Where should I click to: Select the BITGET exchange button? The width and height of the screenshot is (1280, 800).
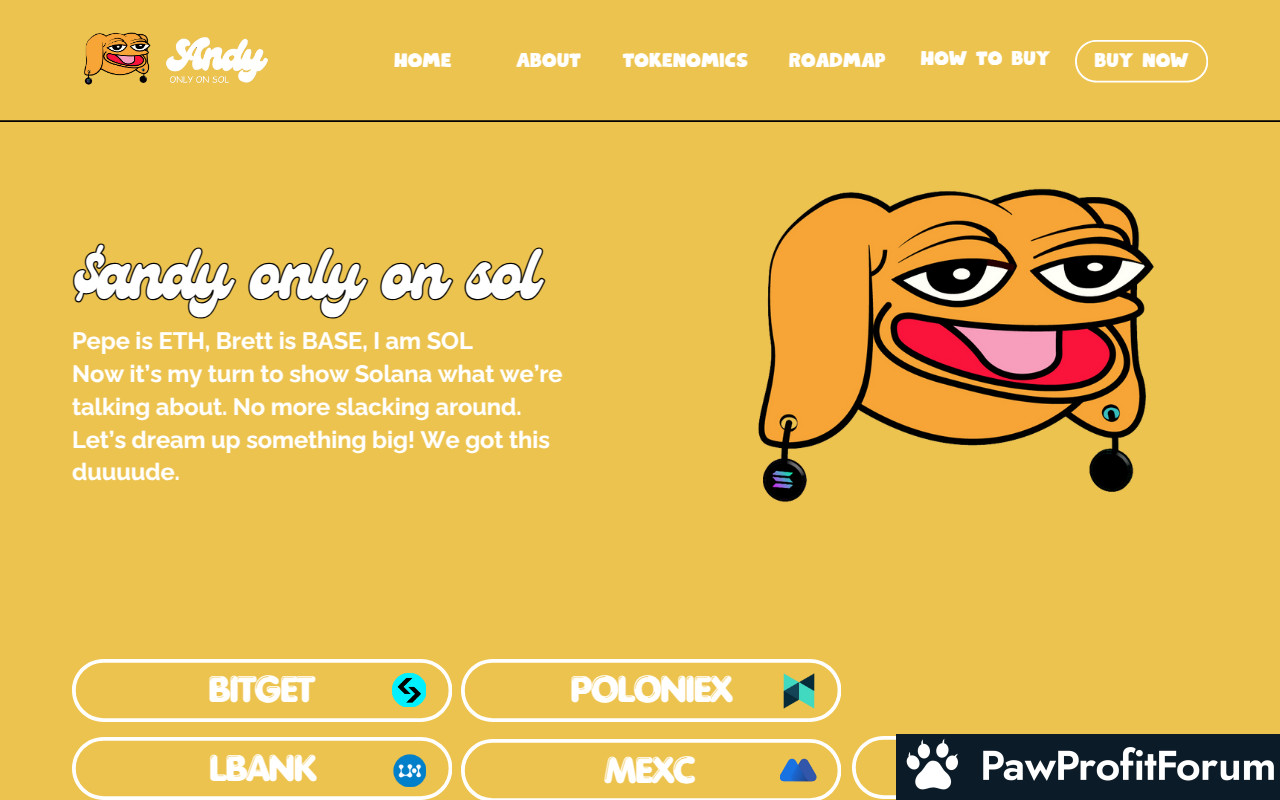point(262,690)
